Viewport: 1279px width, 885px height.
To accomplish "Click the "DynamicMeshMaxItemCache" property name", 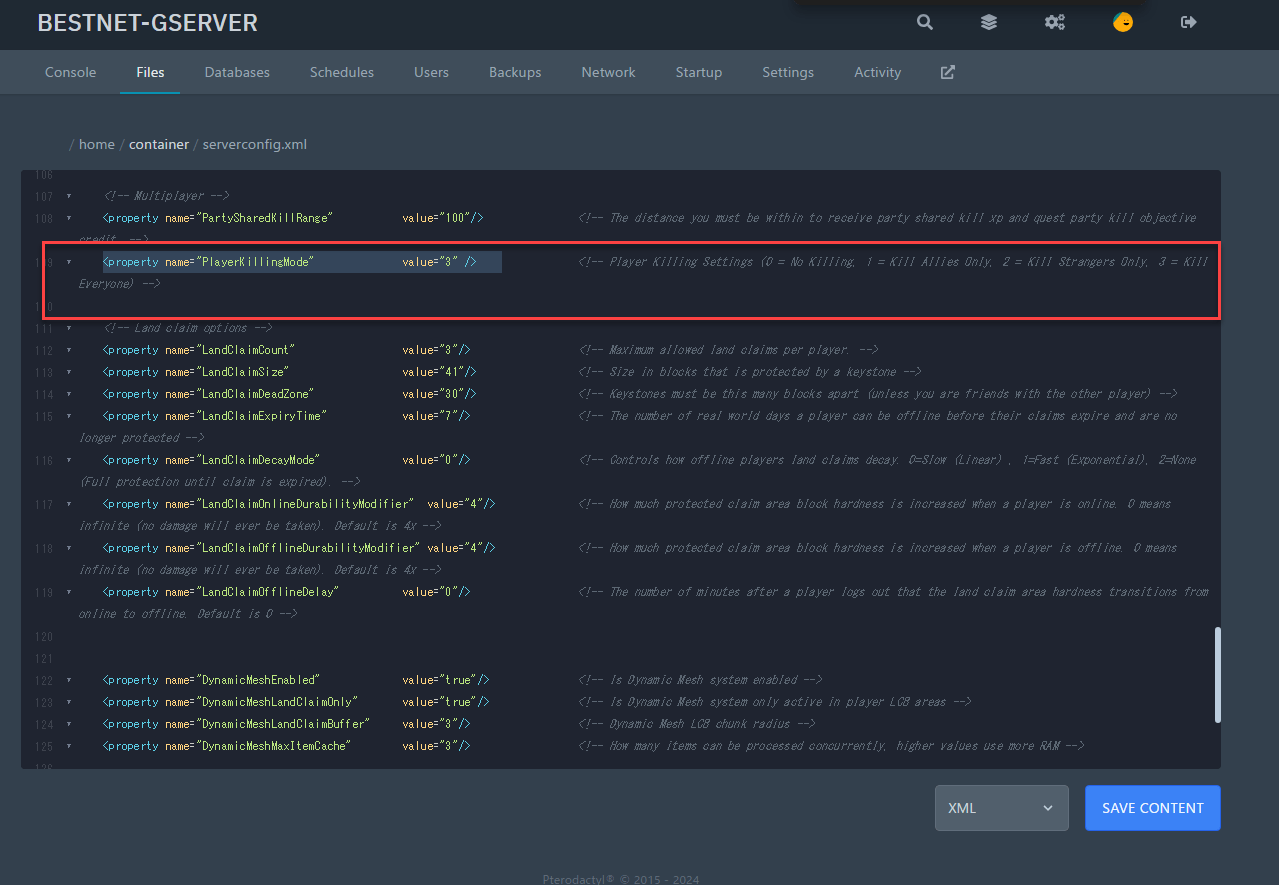I will click(274, 746).
